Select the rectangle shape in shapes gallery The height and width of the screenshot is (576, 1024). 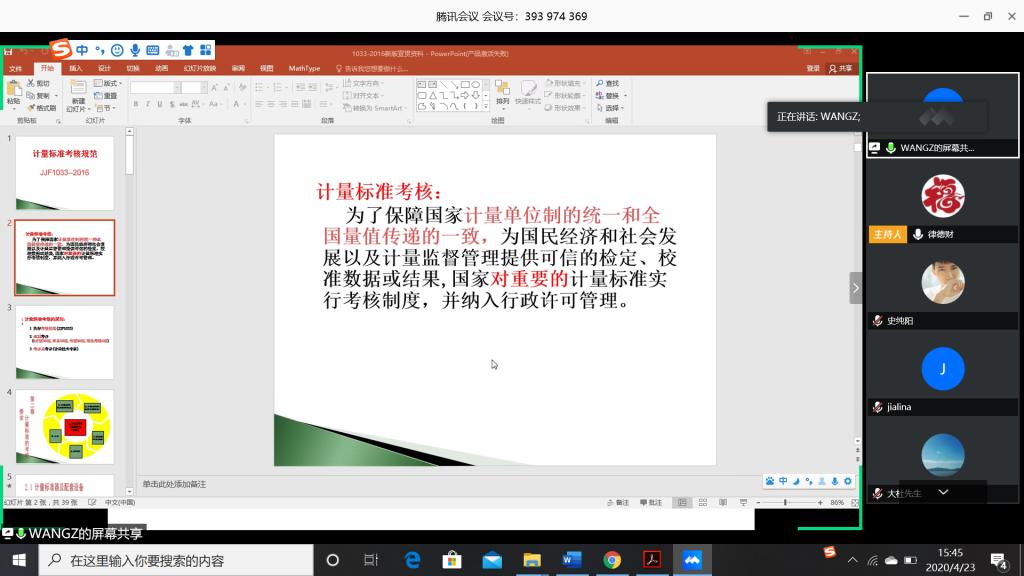click(465, 85)
